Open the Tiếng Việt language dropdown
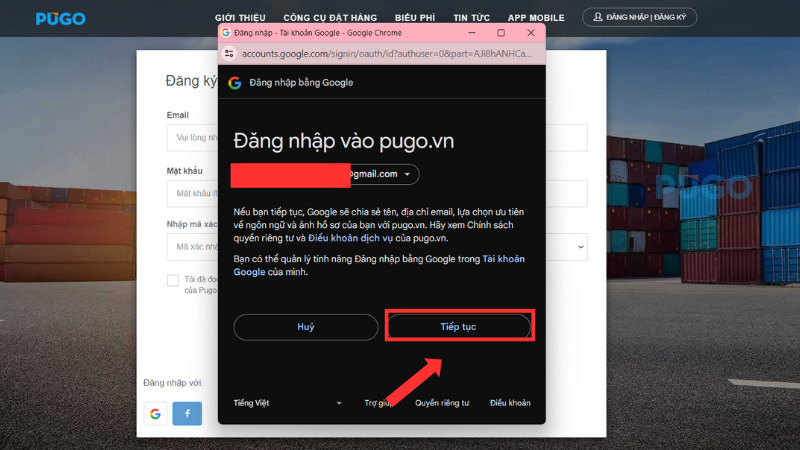Image resolution: width=800 pixels, height=450 pixels. (x=288, y=403)
